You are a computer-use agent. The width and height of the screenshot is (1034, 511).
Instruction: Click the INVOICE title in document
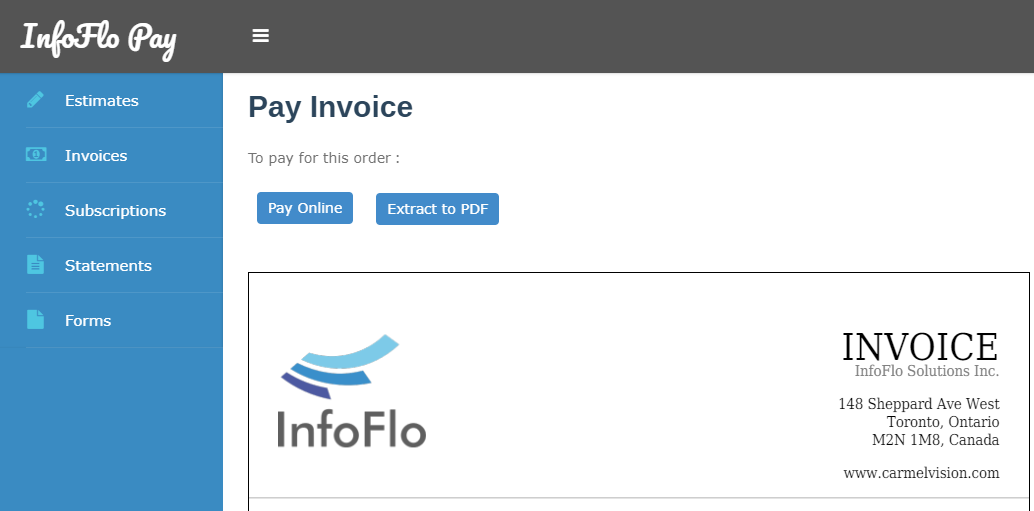click(920, 346)
